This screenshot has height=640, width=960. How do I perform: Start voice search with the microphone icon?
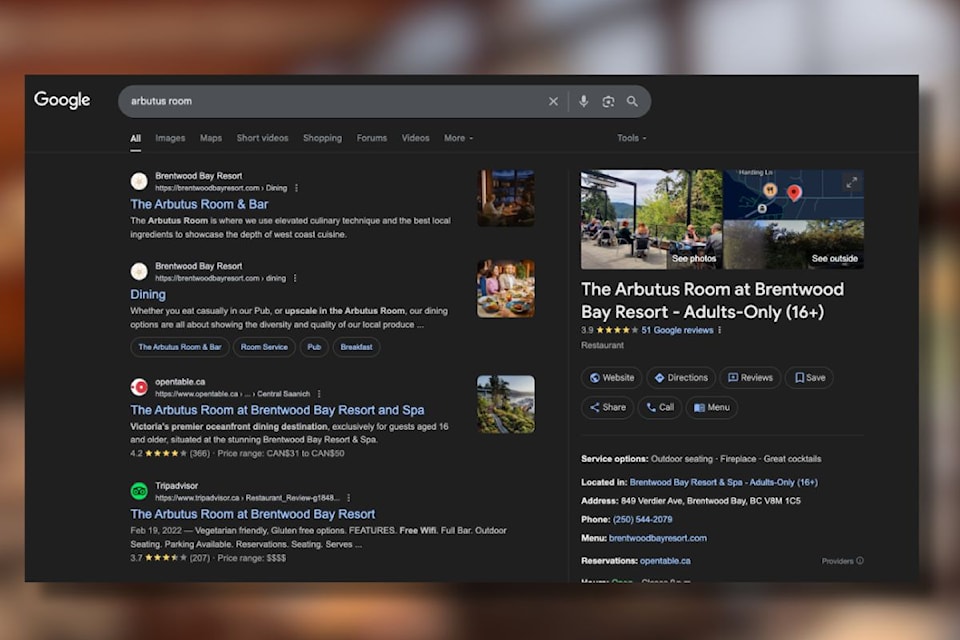[x=583, y=102]
